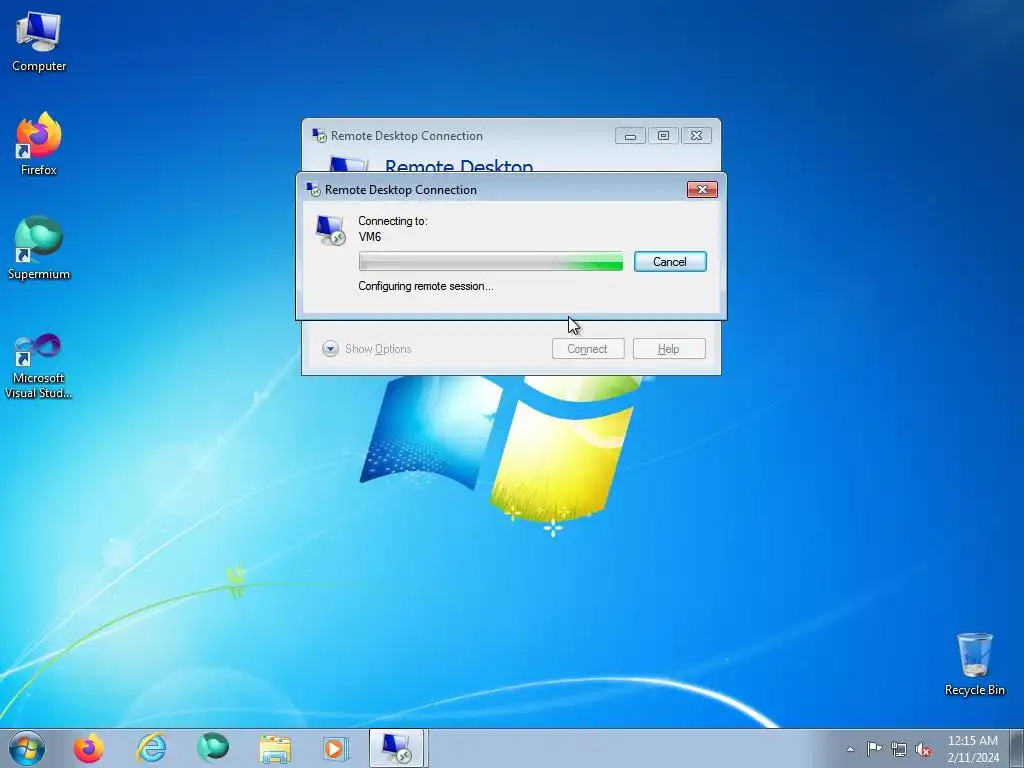The width and height of the screenshot is (1024, 768).
Task: Close the background Remote Desktop Connection window
Action: [x=696, y=136]
